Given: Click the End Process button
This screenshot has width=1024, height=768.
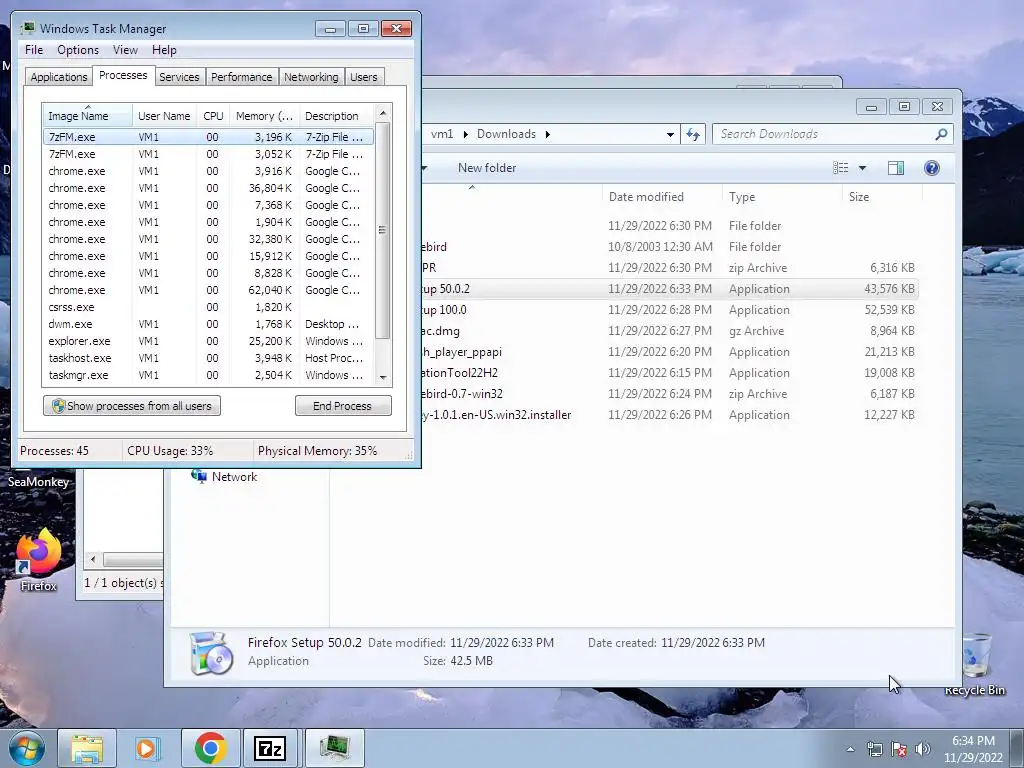Looking at the screenshot, I should [343, 406].
